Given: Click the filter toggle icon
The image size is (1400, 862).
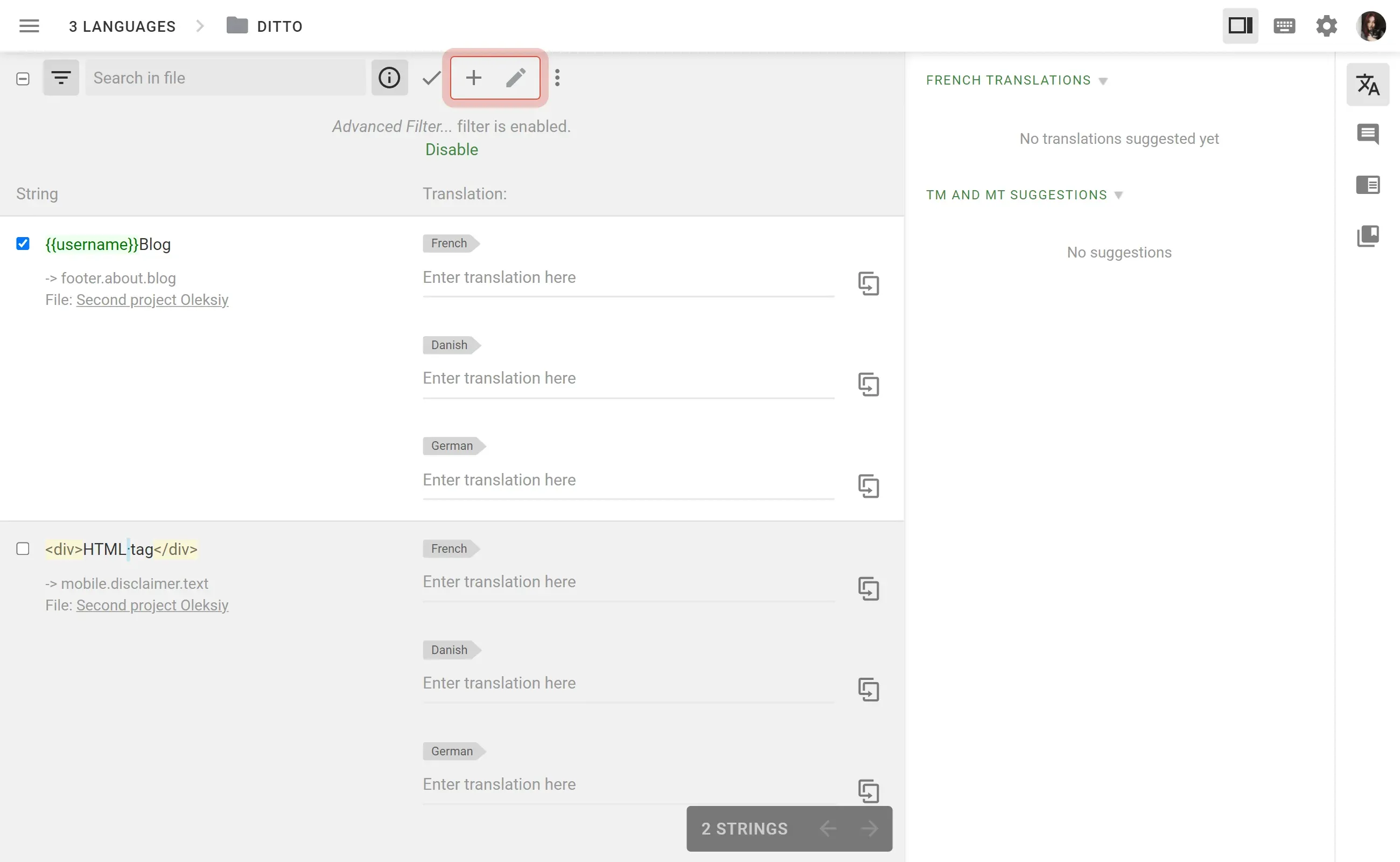Looking at the screenshot, I should pyautogui.click(x=61, y=78).
